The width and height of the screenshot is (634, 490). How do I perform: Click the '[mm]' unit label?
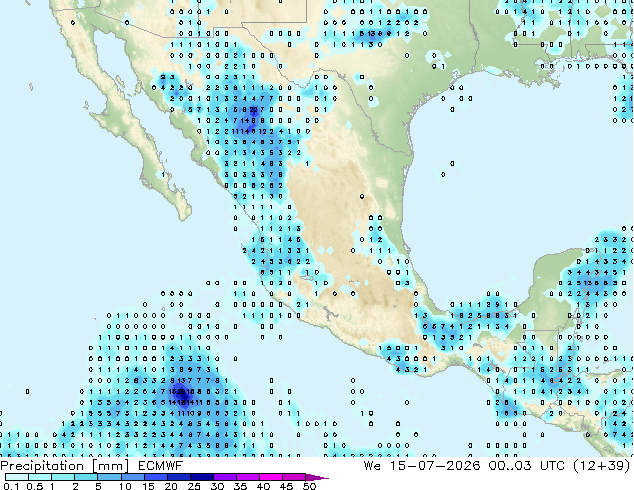[x=111, y=466]
